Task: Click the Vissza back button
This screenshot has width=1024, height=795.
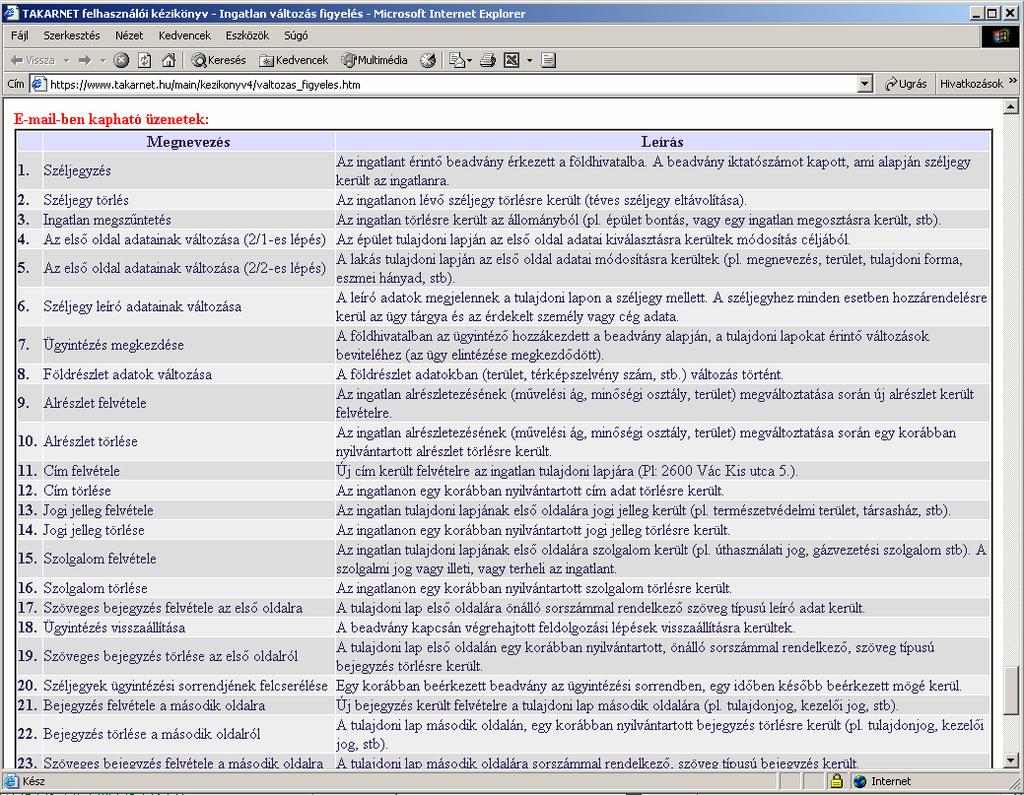Action: [33, 61]
